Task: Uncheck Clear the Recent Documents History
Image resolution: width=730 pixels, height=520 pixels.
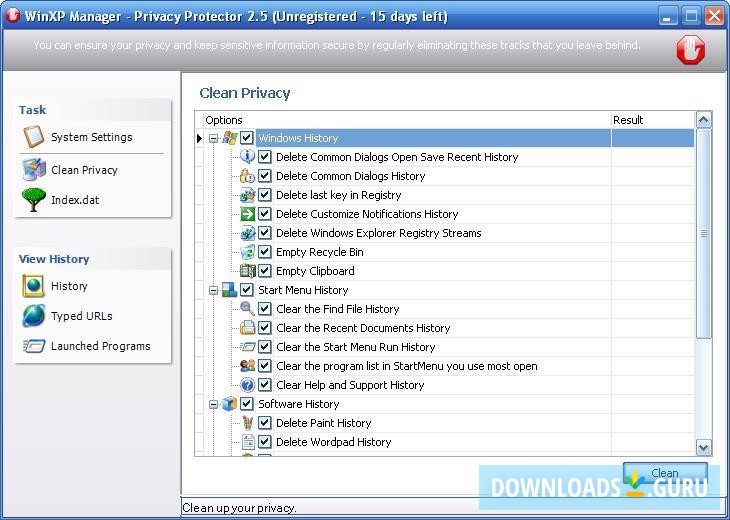Action: click(264, 328)
